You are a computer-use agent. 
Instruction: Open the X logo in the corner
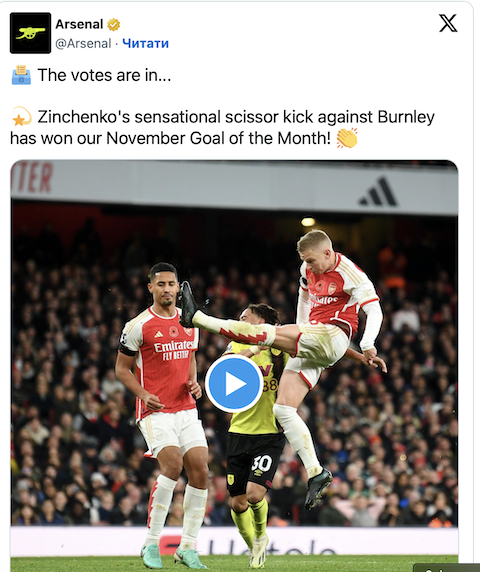448,23
